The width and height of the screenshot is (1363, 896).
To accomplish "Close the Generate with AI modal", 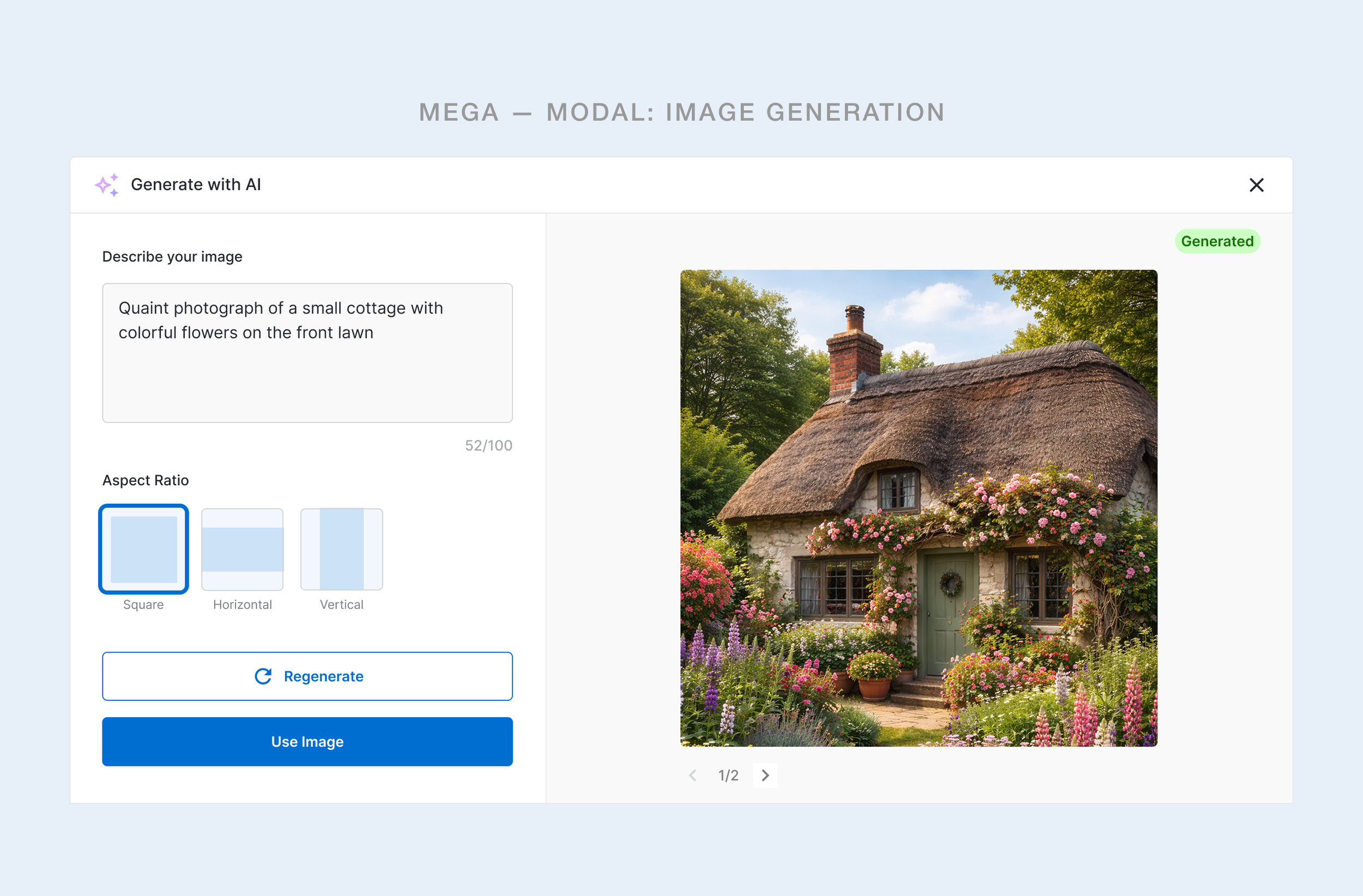I will tap(1256, 185).
